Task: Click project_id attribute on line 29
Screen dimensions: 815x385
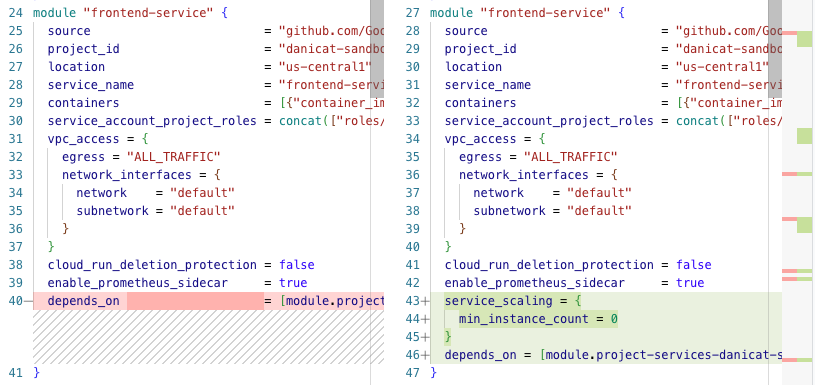Action: [x=481, y=49]
